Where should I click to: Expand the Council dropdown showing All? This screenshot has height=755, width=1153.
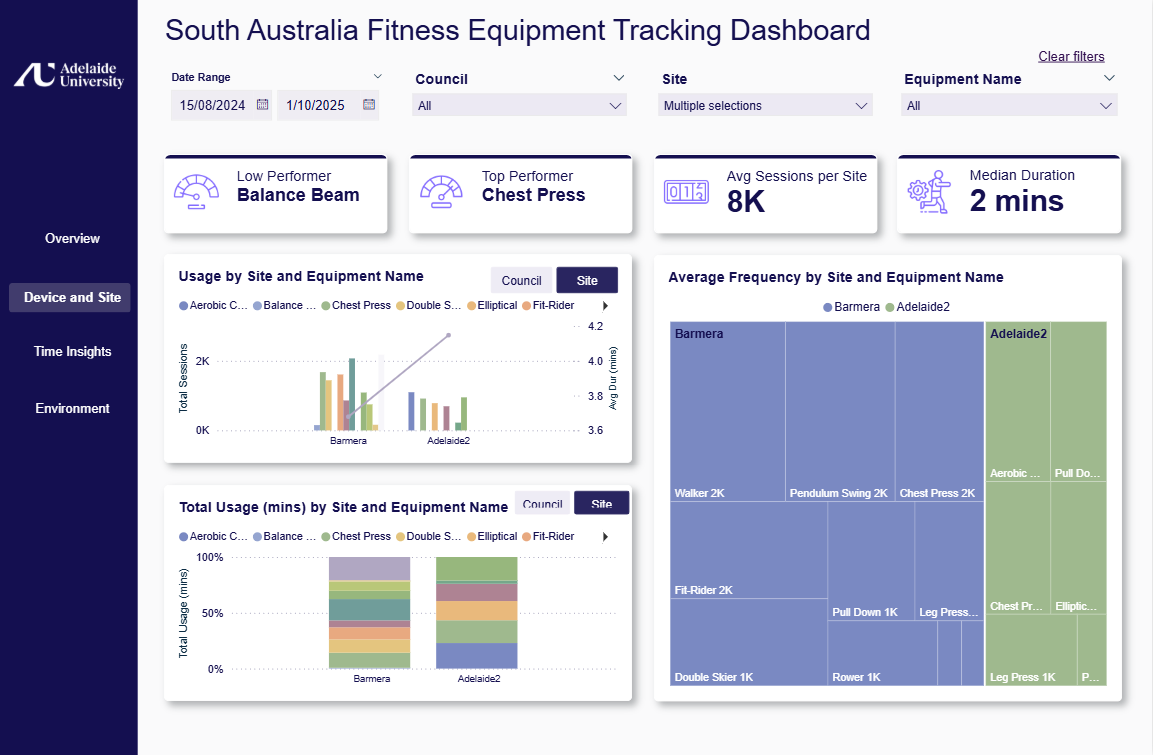point(519,106)
